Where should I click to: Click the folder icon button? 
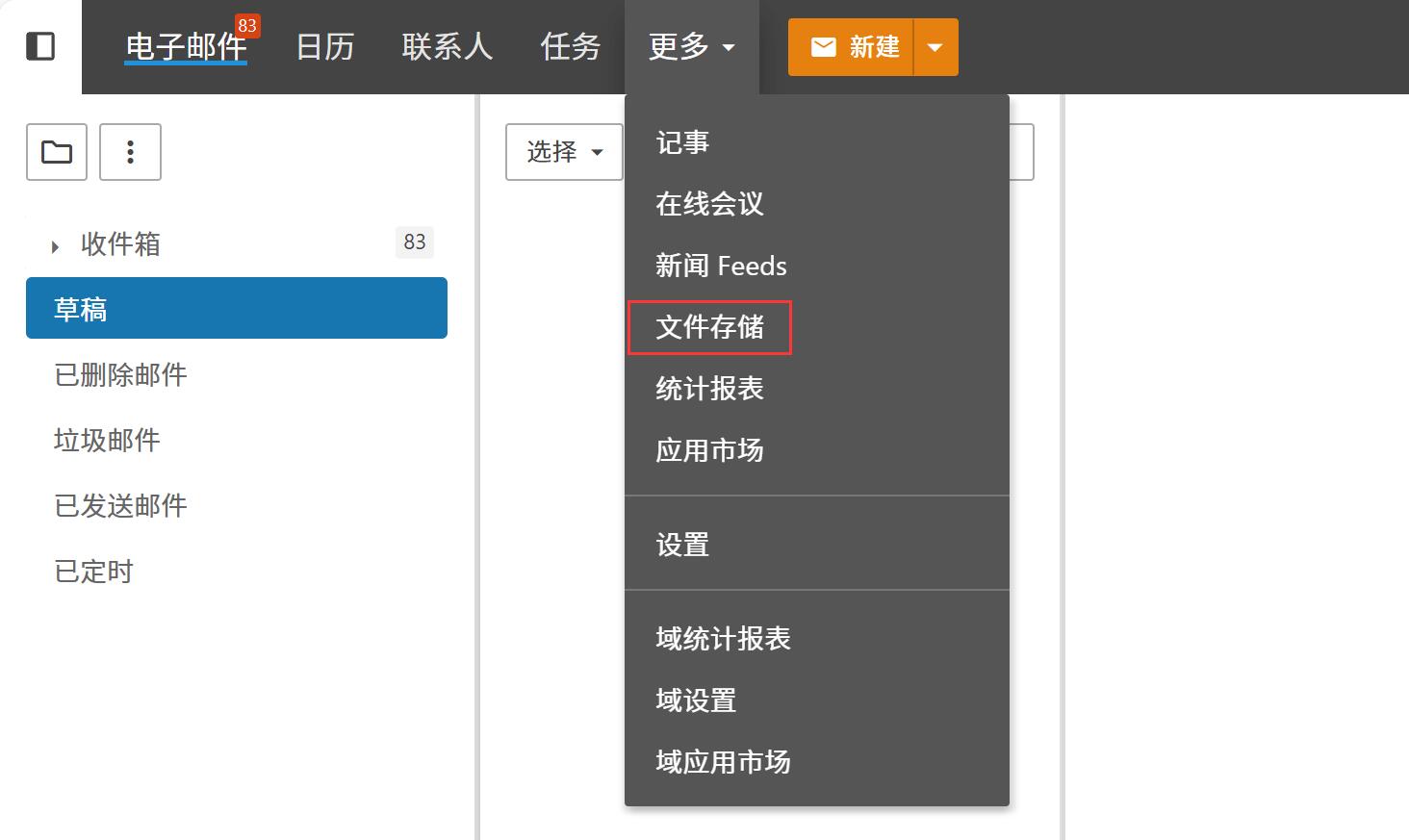point(57,152)
